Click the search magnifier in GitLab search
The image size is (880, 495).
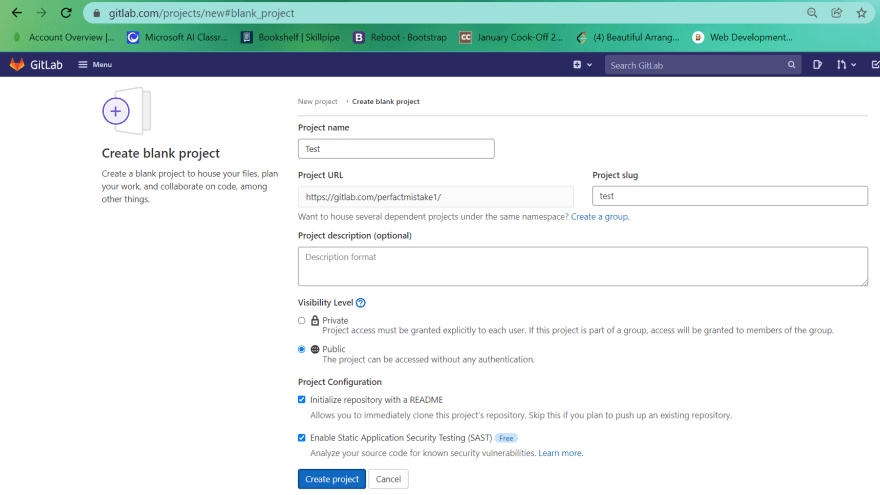(x=791, y=65)
